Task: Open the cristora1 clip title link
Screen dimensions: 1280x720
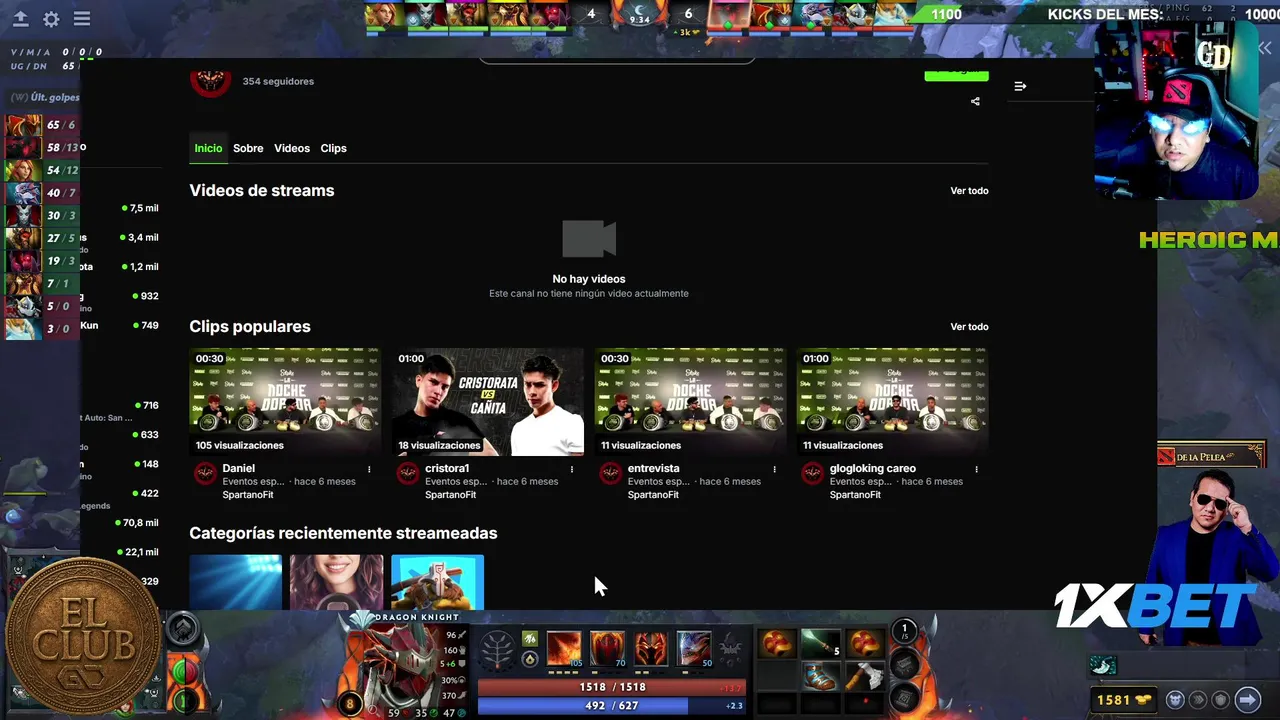Action: click(447, 468)
